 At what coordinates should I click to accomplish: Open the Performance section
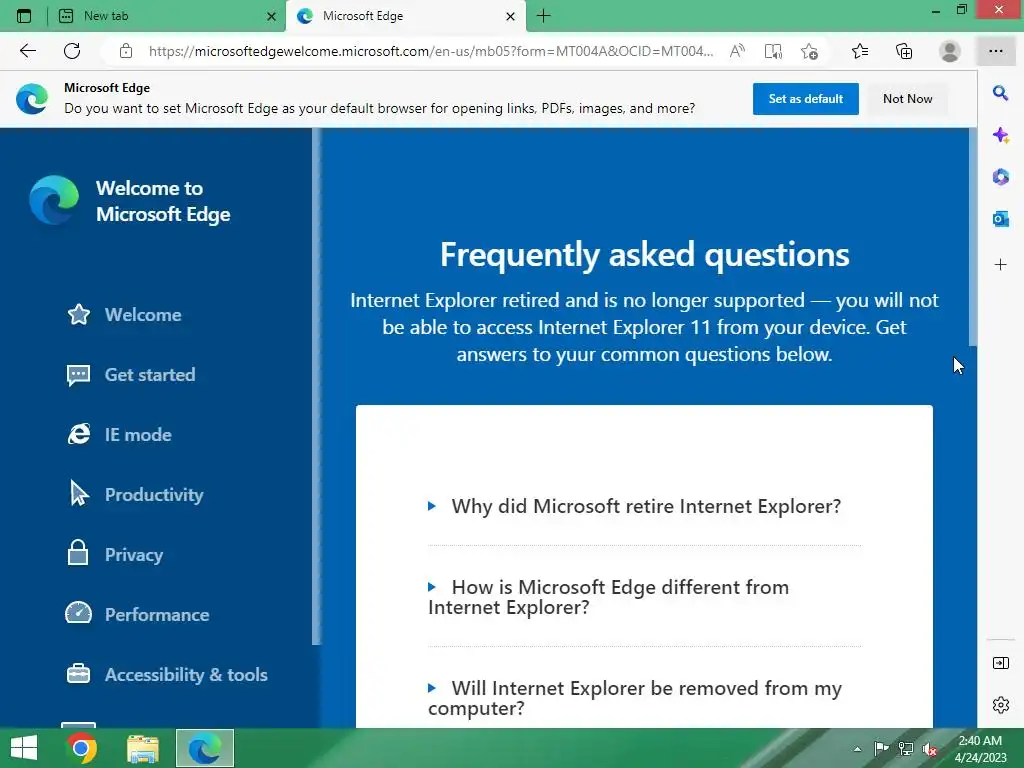point(137,615)
